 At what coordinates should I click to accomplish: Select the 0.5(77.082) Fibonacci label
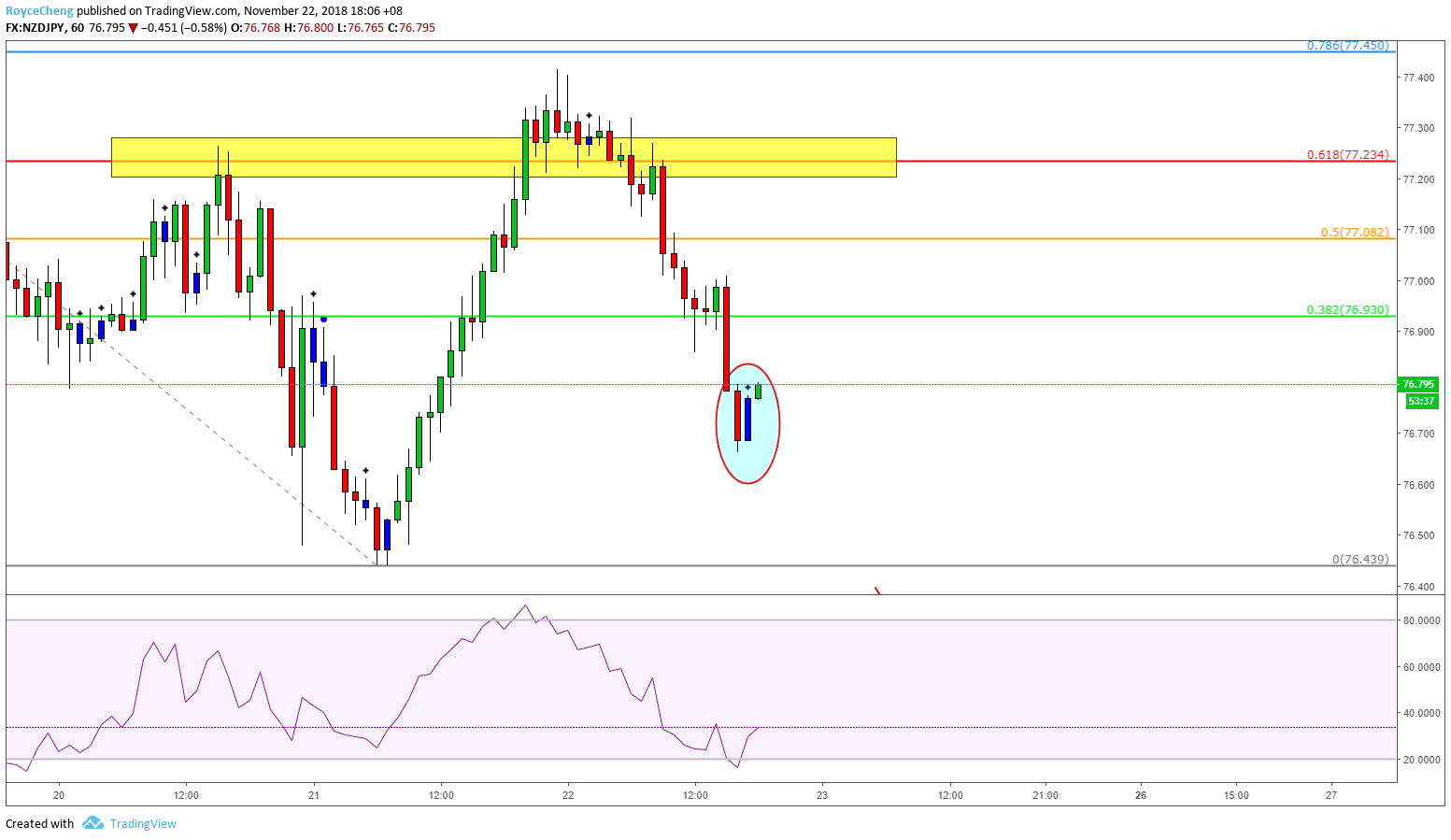(1355, 232)
